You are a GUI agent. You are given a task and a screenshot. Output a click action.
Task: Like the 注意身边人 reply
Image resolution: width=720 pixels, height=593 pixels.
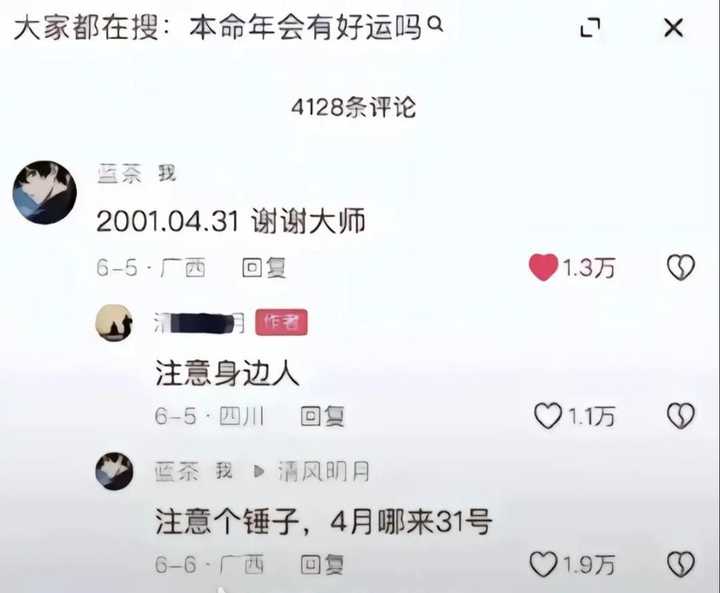(548, 416)
